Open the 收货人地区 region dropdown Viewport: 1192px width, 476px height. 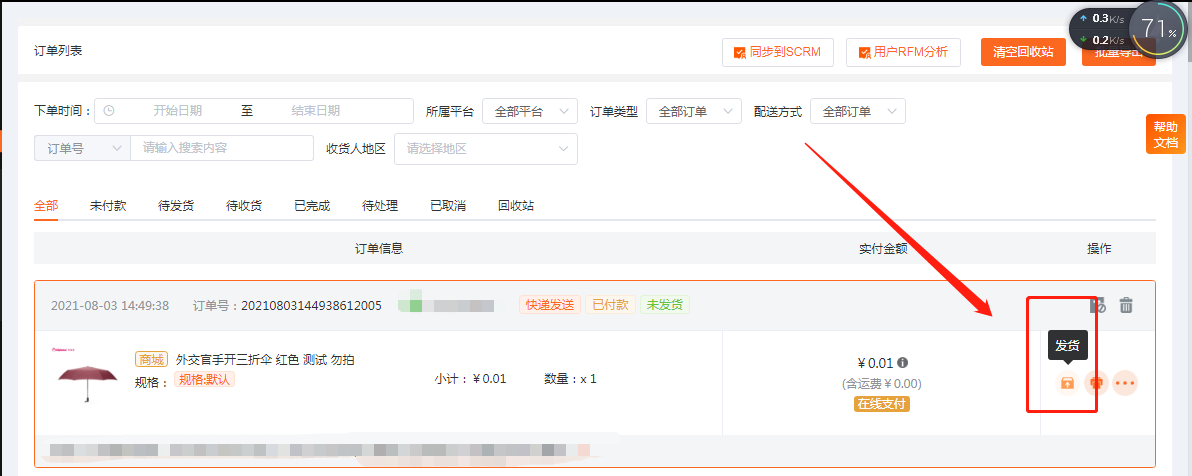(486, 149)
